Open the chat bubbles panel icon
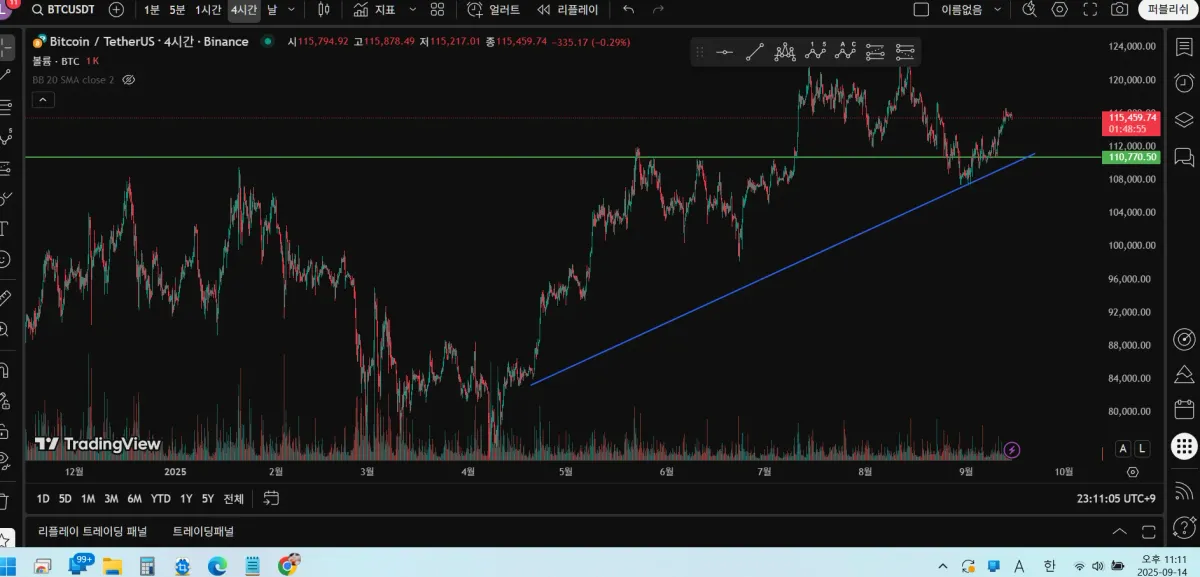Image resolution: width=1200 pixels, height=577 pixels. coord(1184,156)
